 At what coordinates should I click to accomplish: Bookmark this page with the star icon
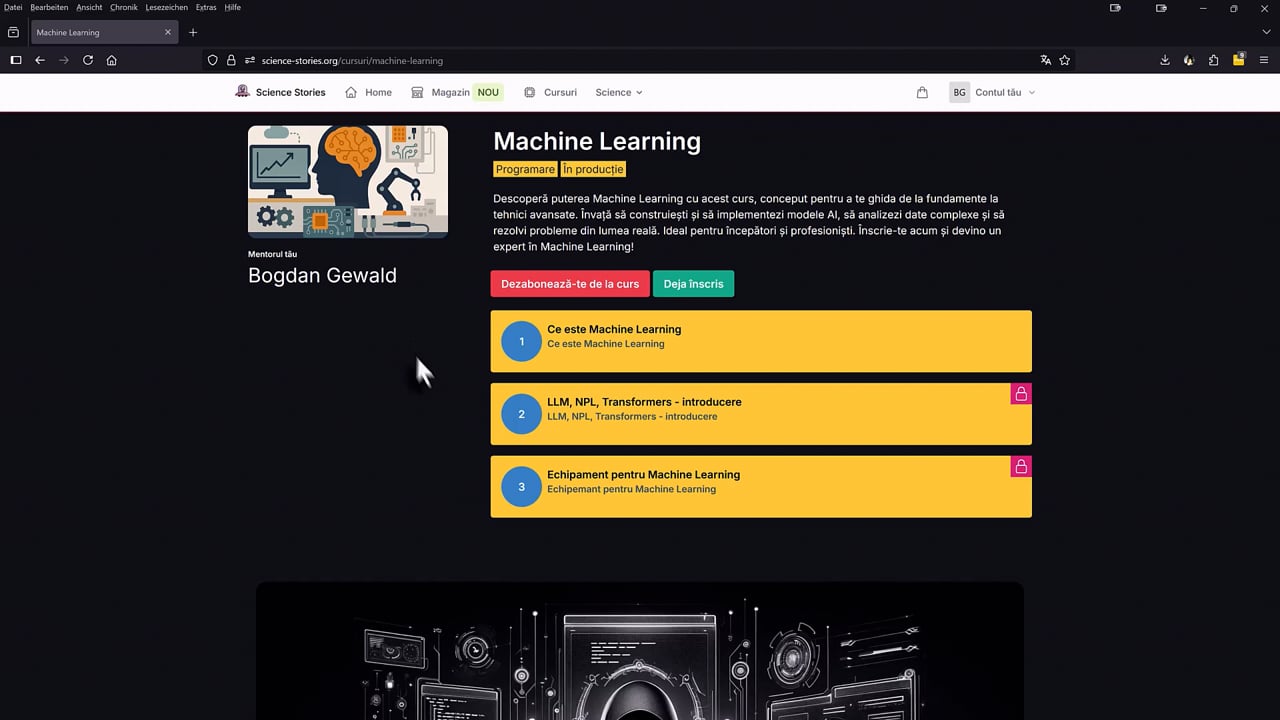1065,60
